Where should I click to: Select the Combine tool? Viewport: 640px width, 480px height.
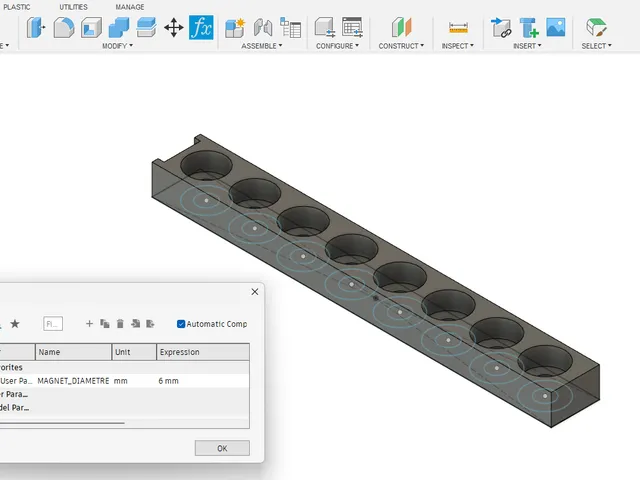click(x=119, y=28)
